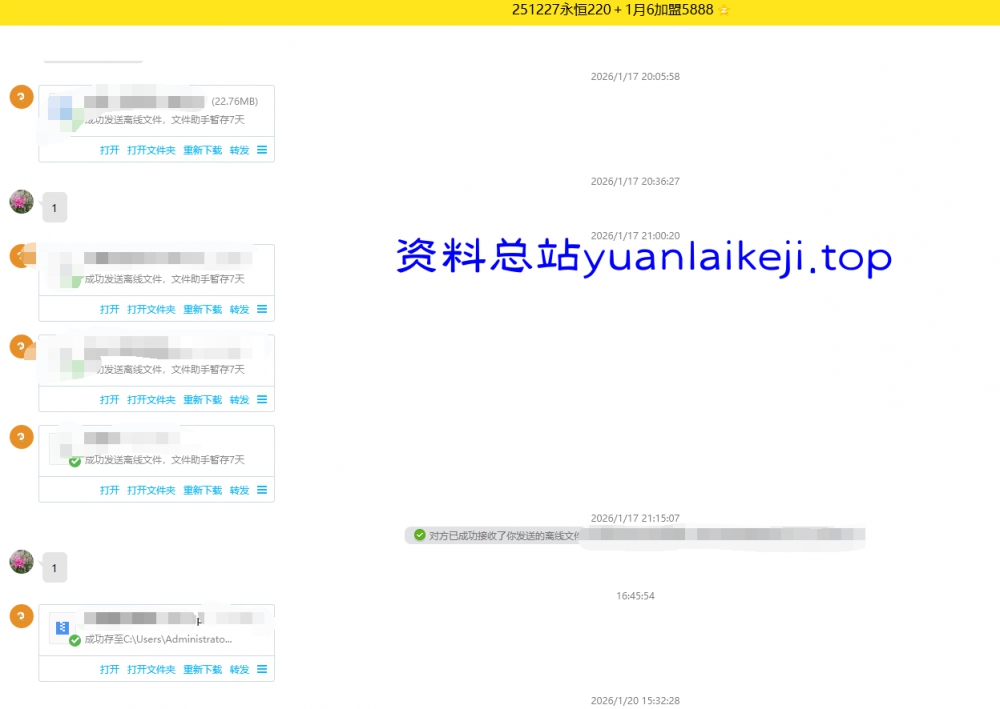The height and width of the screenshot is (709, 1000).
Task: Click the topmost flower avatar next to message 1
Action: pyautogui.click(x=21, y=202)
